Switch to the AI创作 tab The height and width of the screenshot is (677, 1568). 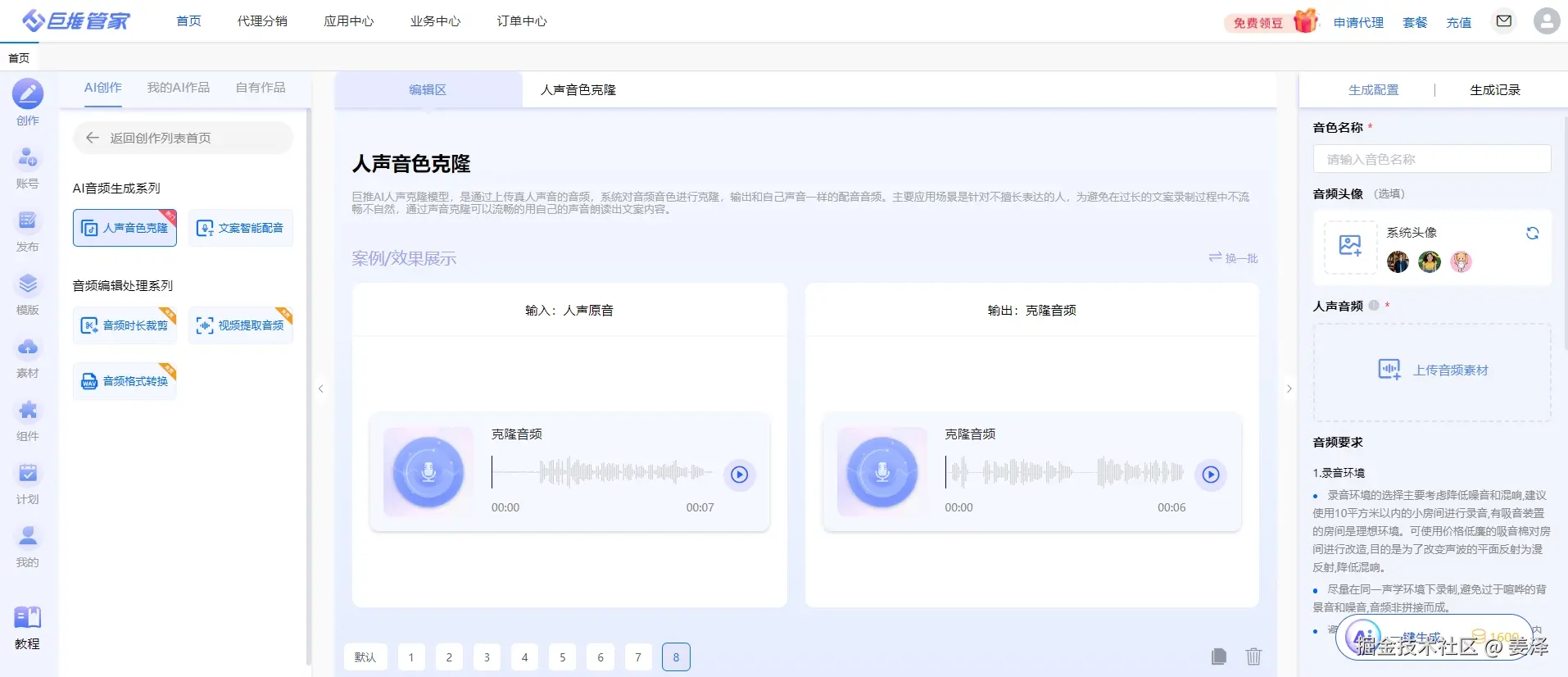(x=102, y=88)
